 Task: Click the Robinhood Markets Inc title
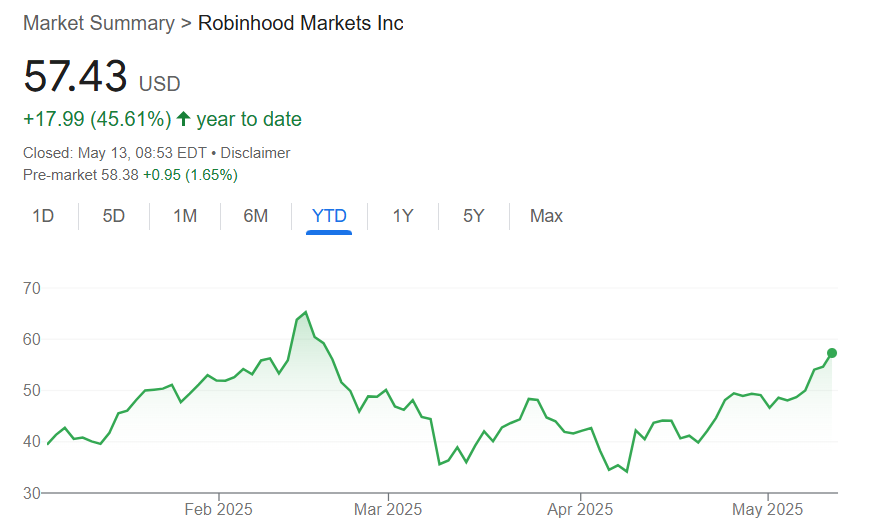coord(301,23)
